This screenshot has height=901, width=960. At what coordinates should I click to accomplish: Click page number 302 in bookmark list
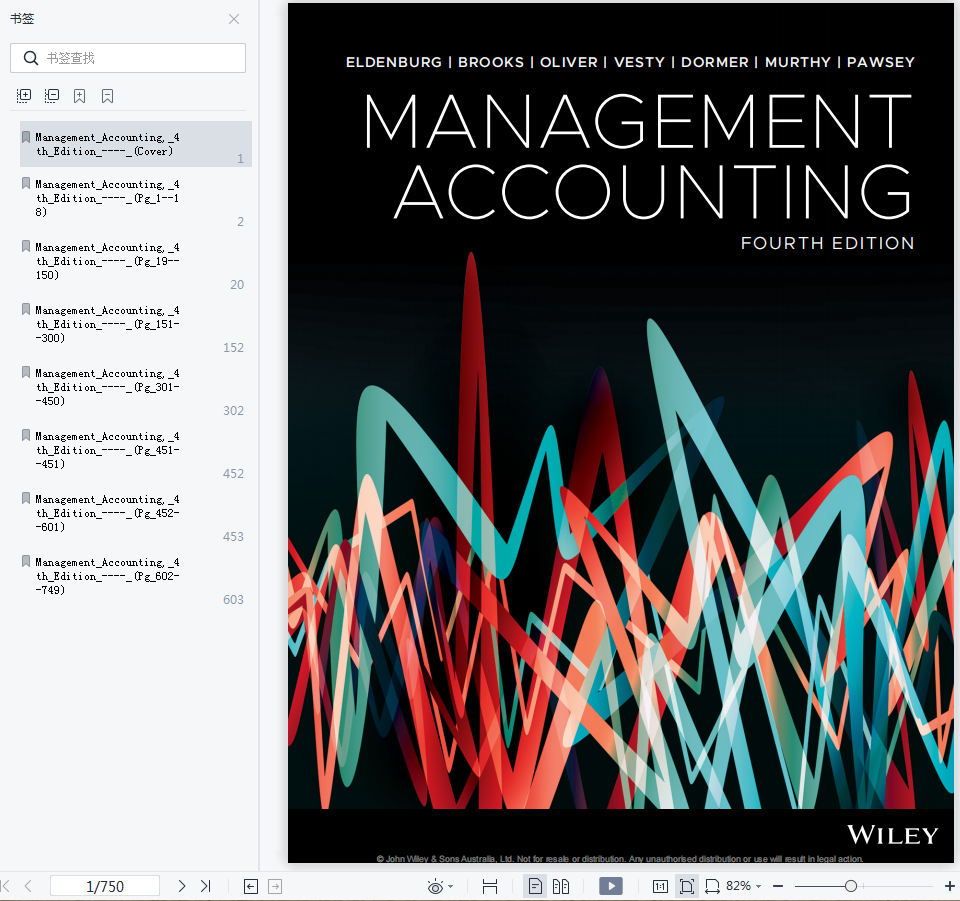(233, 411)
